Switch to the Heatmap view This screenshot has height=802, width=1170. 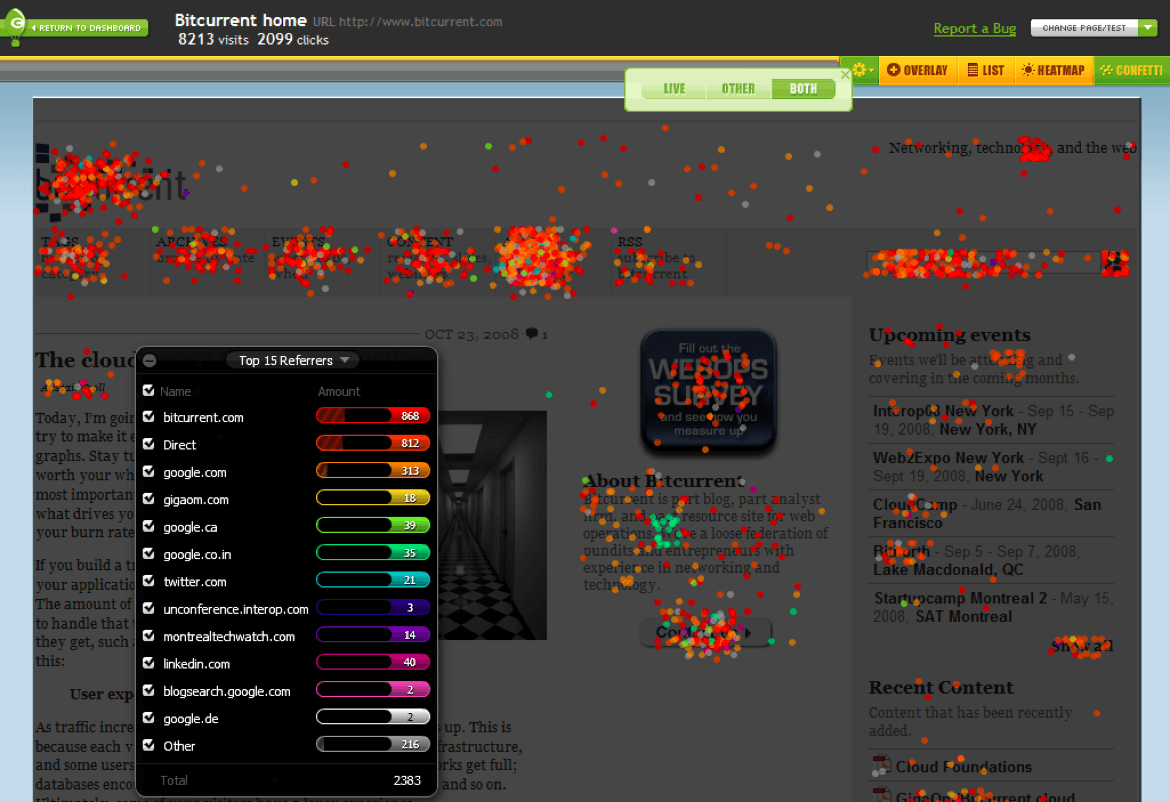point(1054,70)
